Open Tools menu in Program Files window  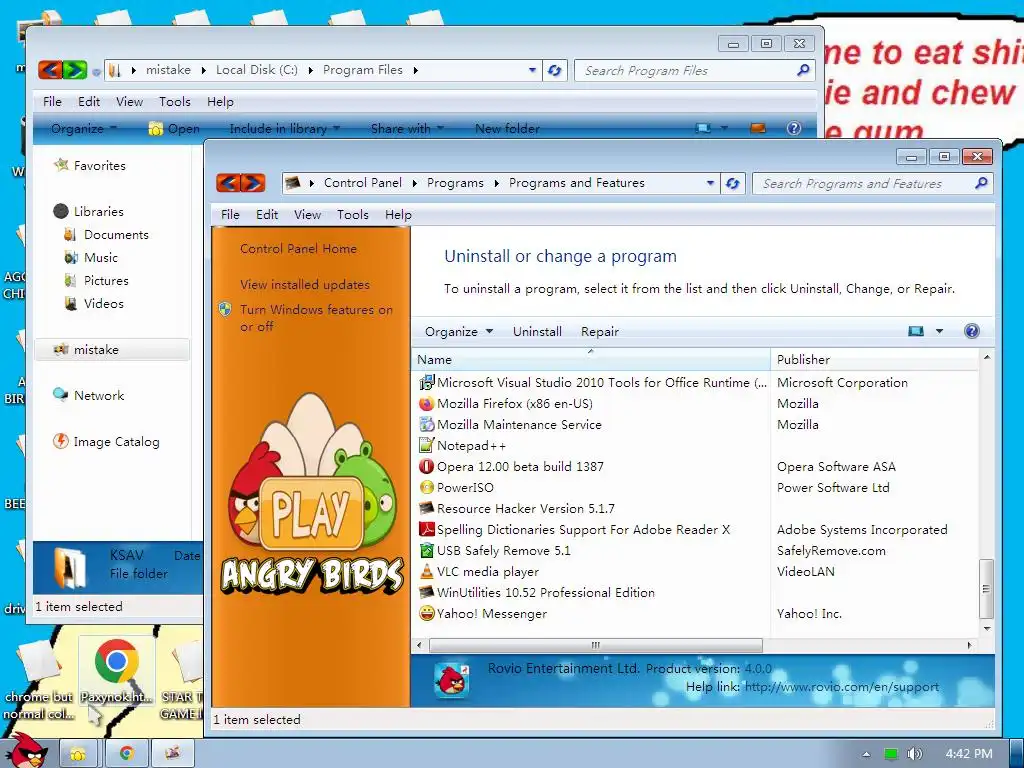coord(174,102)
